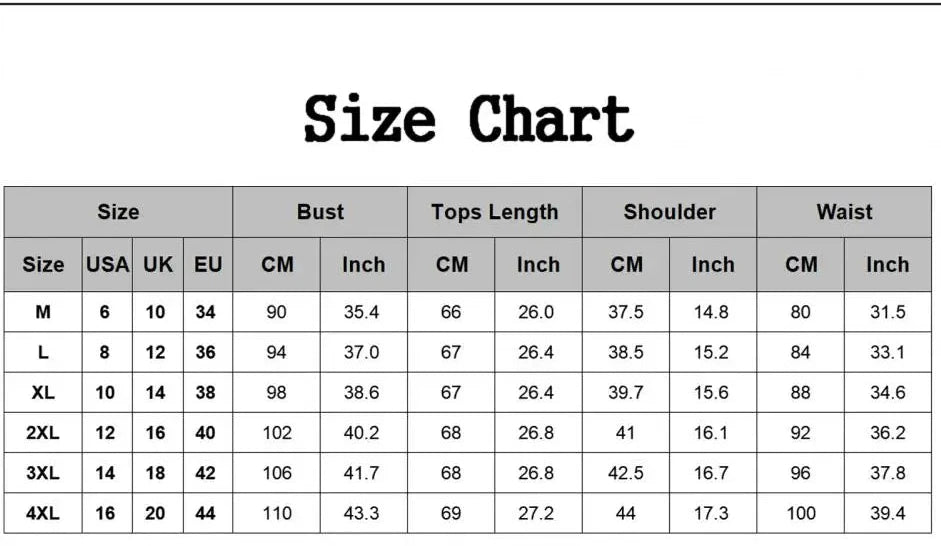Click the Waist column header
The width and height of the screenshot is (941, 546).
(x=844, y=212)
